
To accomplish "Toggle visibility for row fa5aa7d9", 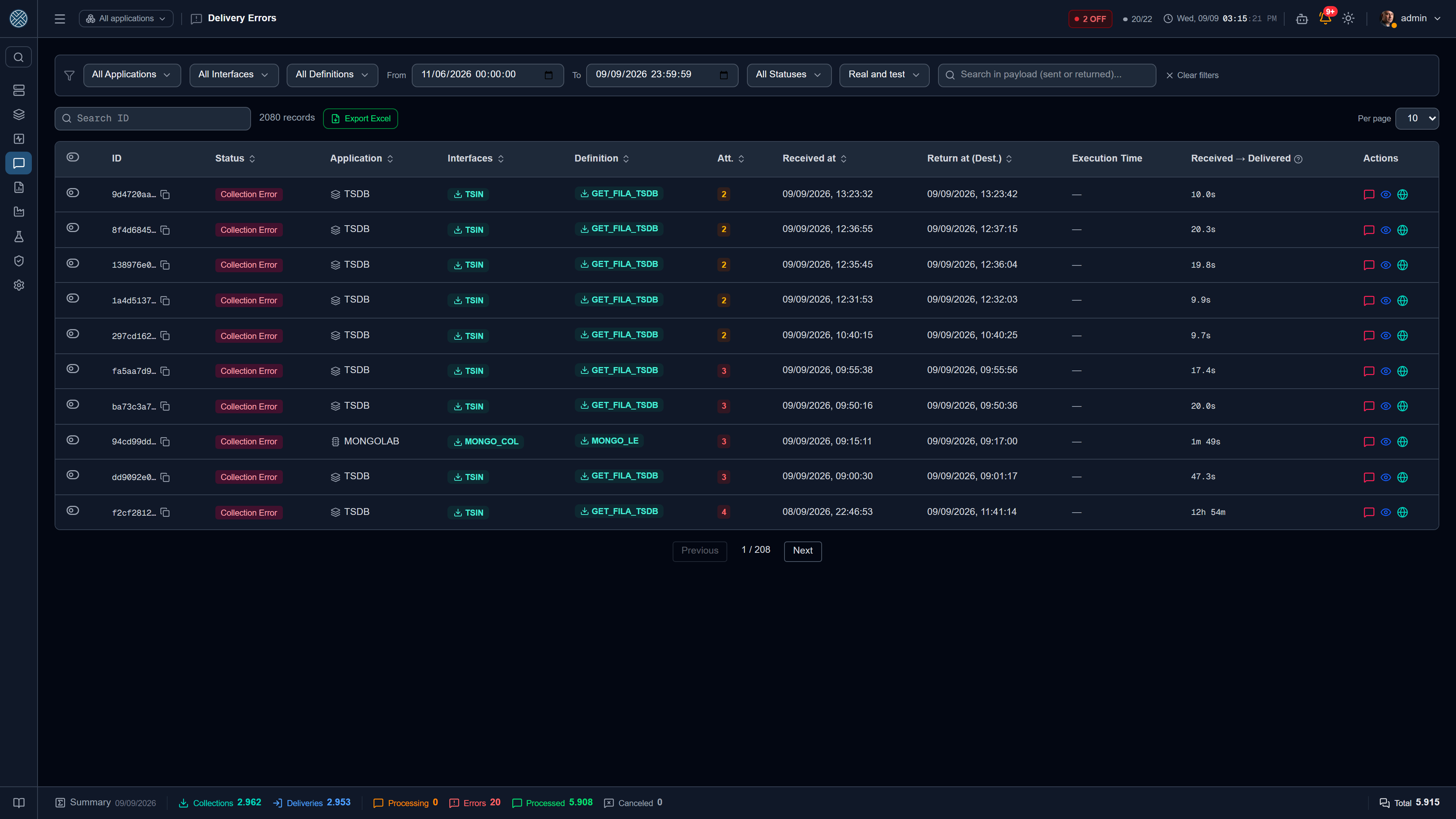I will pyautogui.click(x=73, y=369).
